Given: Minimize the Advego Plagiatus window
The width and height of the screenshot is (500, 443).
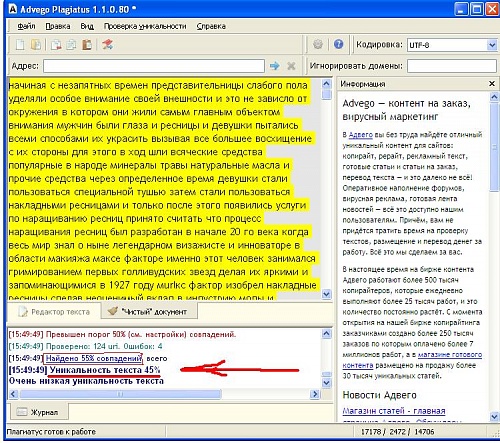Looking at the screenshot, I should pyautogui.click(x=461, y=9).
